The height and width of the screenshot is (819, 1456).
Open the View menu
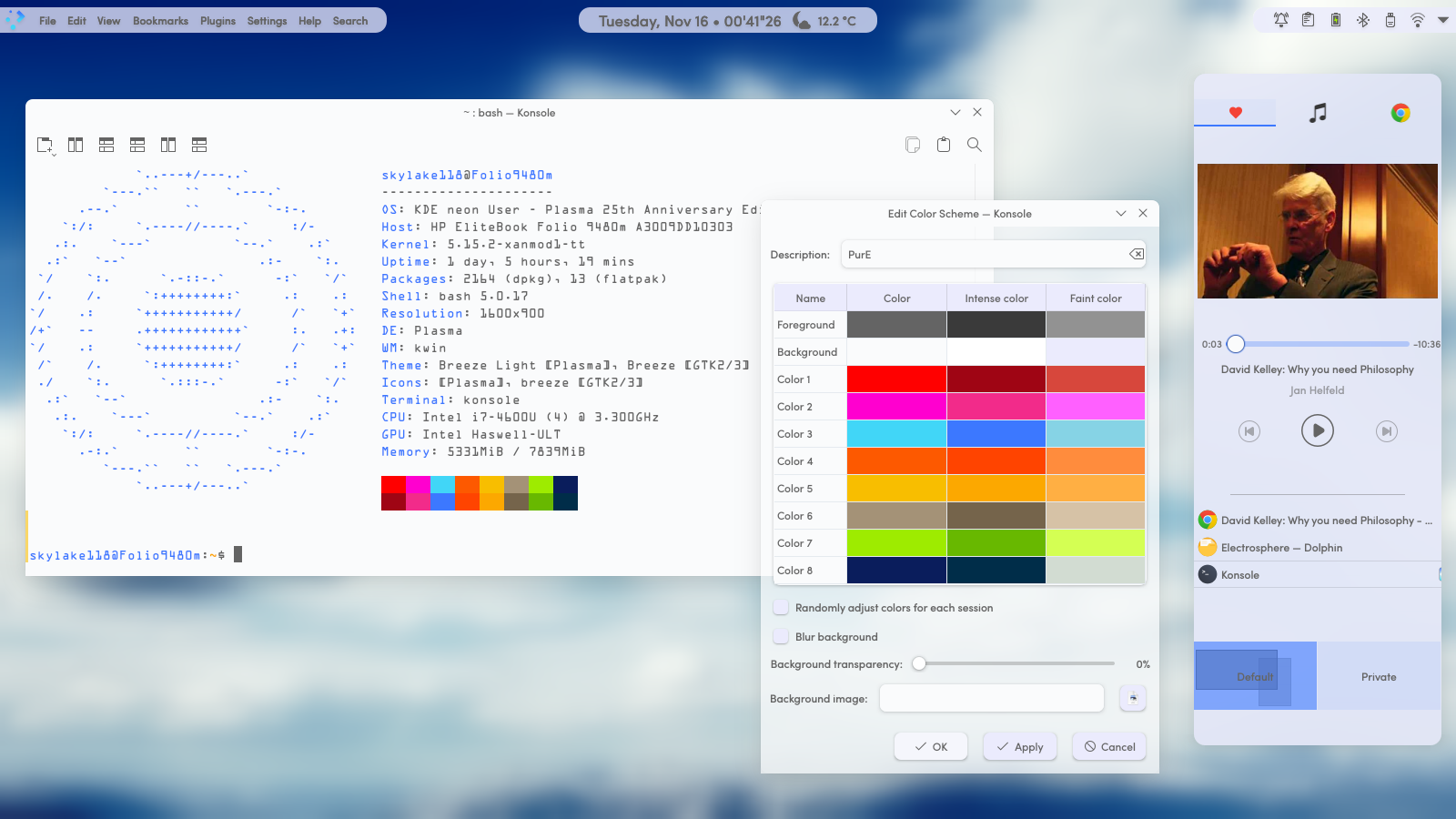pyautogui.click(x=108, y=21)
